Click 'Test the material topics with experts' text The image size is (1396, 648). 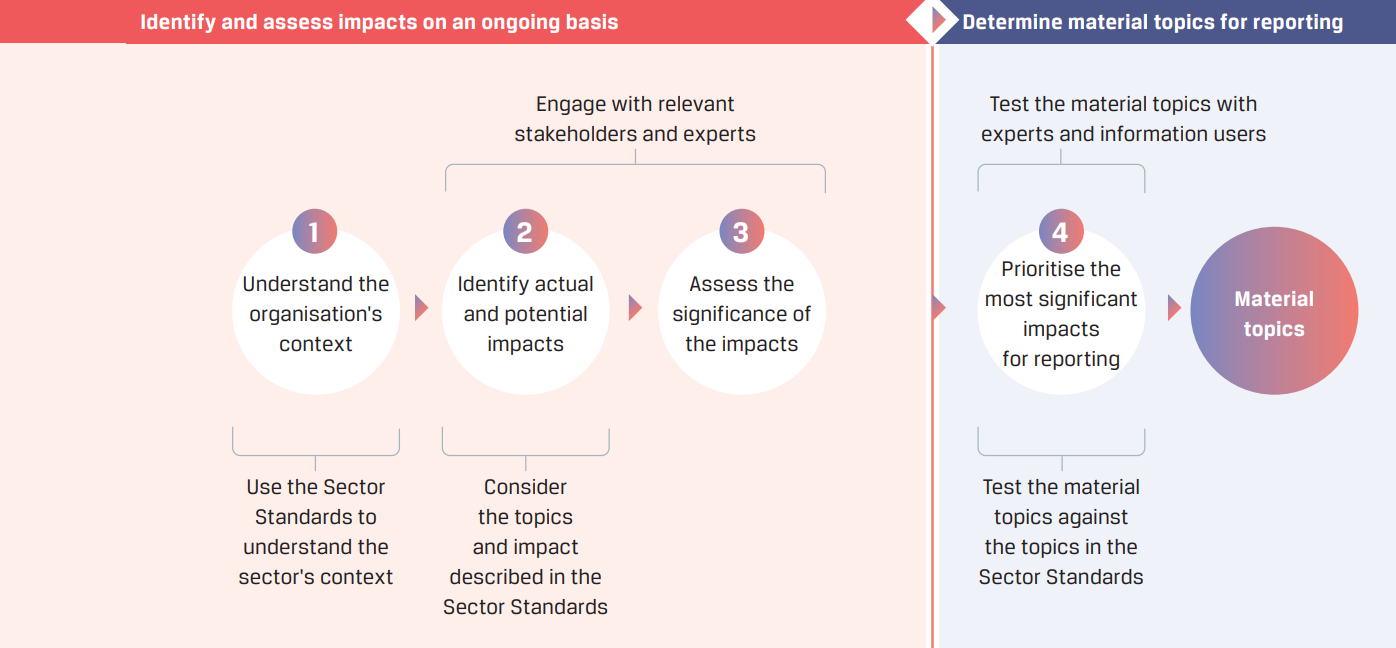pyautogui.click(x=1123, y=119)
